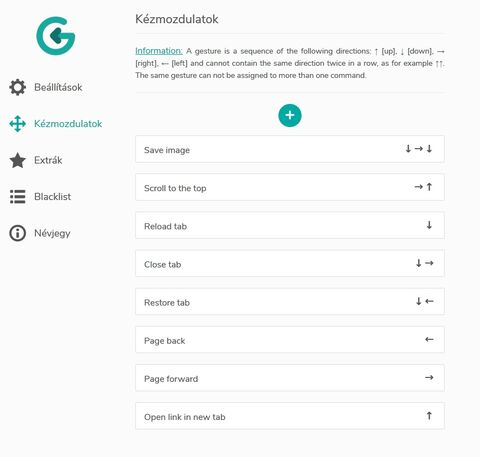Choose the Page forward gesture row
The image size is (480, 457).
[x=290, y=378]
